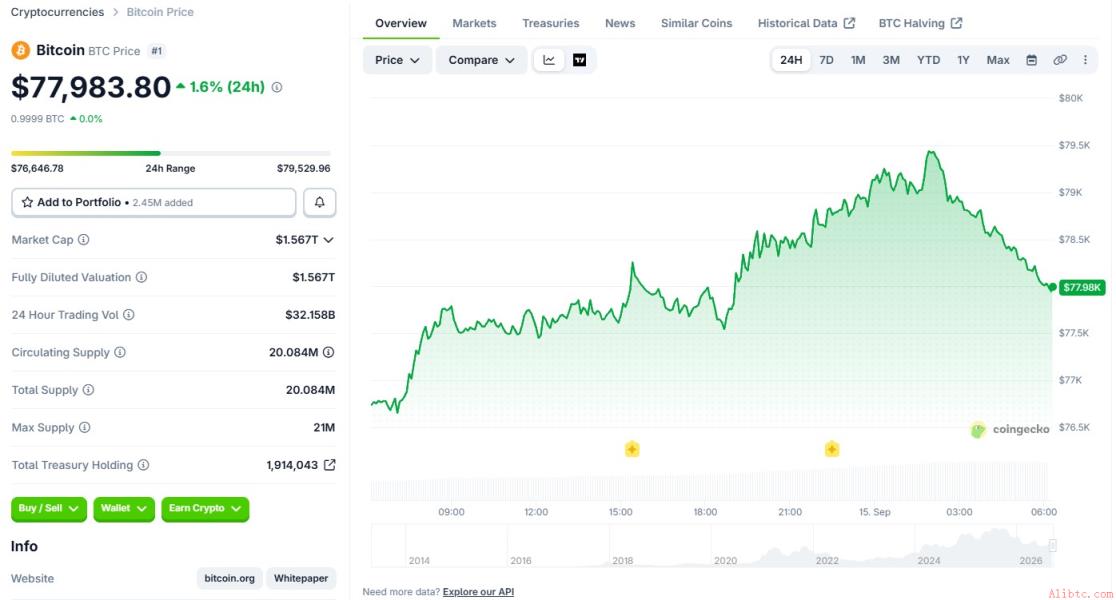
Task: Open Historical Data tab
Action: pos(806,23)
